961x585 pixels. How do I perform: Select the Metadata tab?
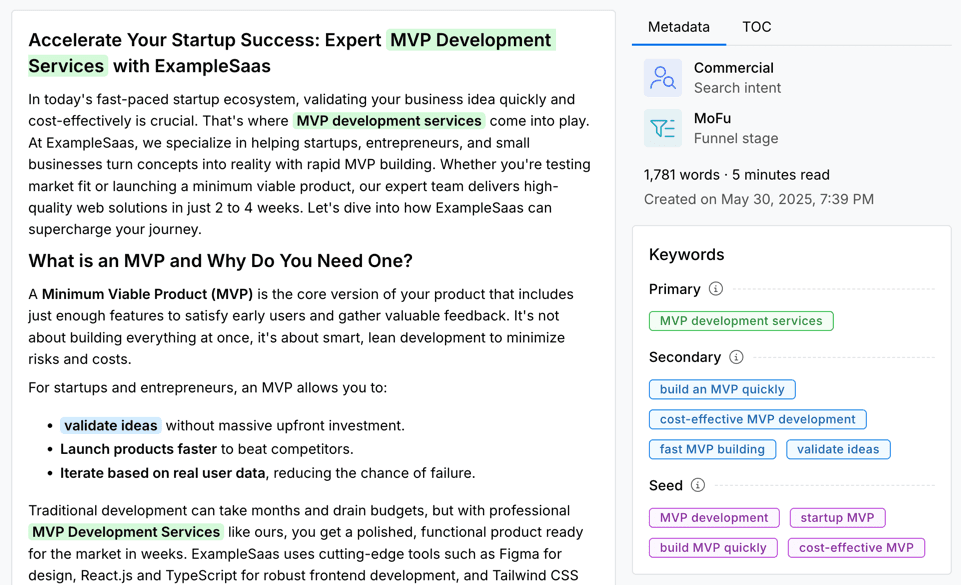tap(678, 27)
